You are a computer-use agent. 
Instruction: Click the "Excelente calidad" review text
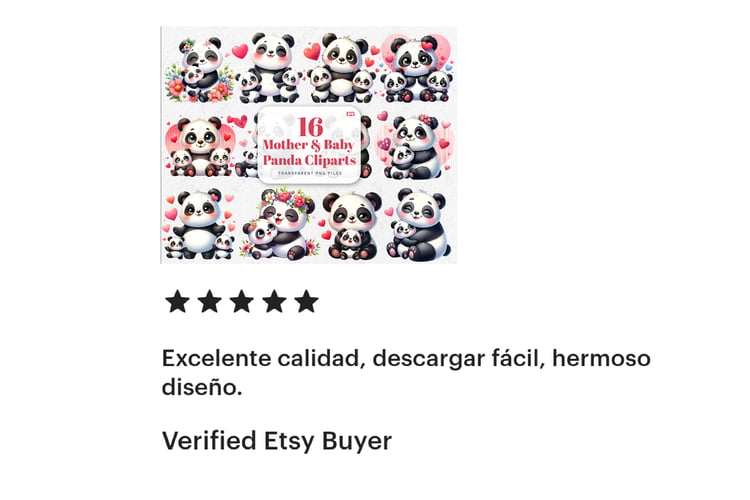261,358
